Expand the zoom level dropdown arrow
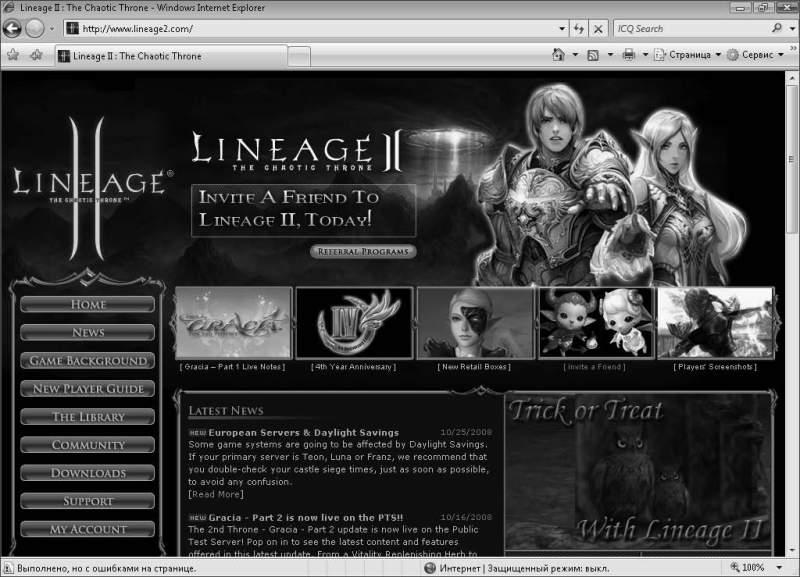800x577 pixels. point(779,568)
